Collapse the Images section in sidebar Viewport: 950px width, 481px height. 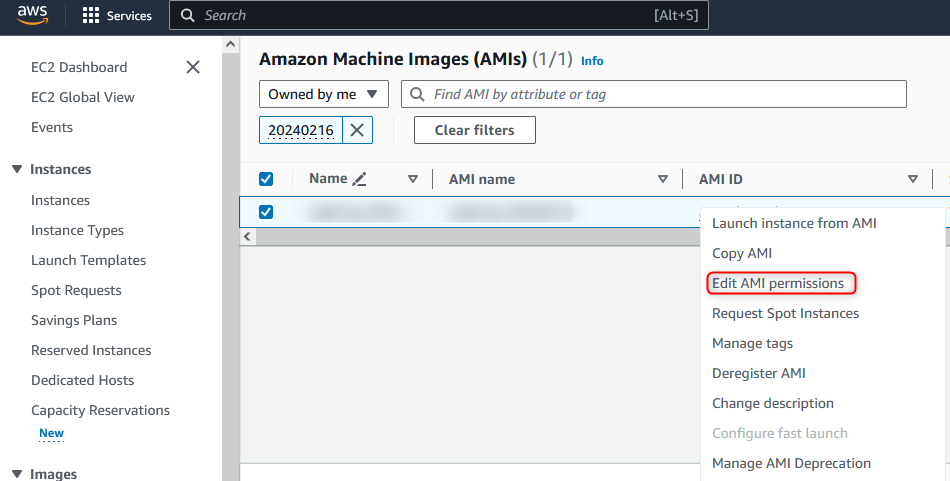17,474
